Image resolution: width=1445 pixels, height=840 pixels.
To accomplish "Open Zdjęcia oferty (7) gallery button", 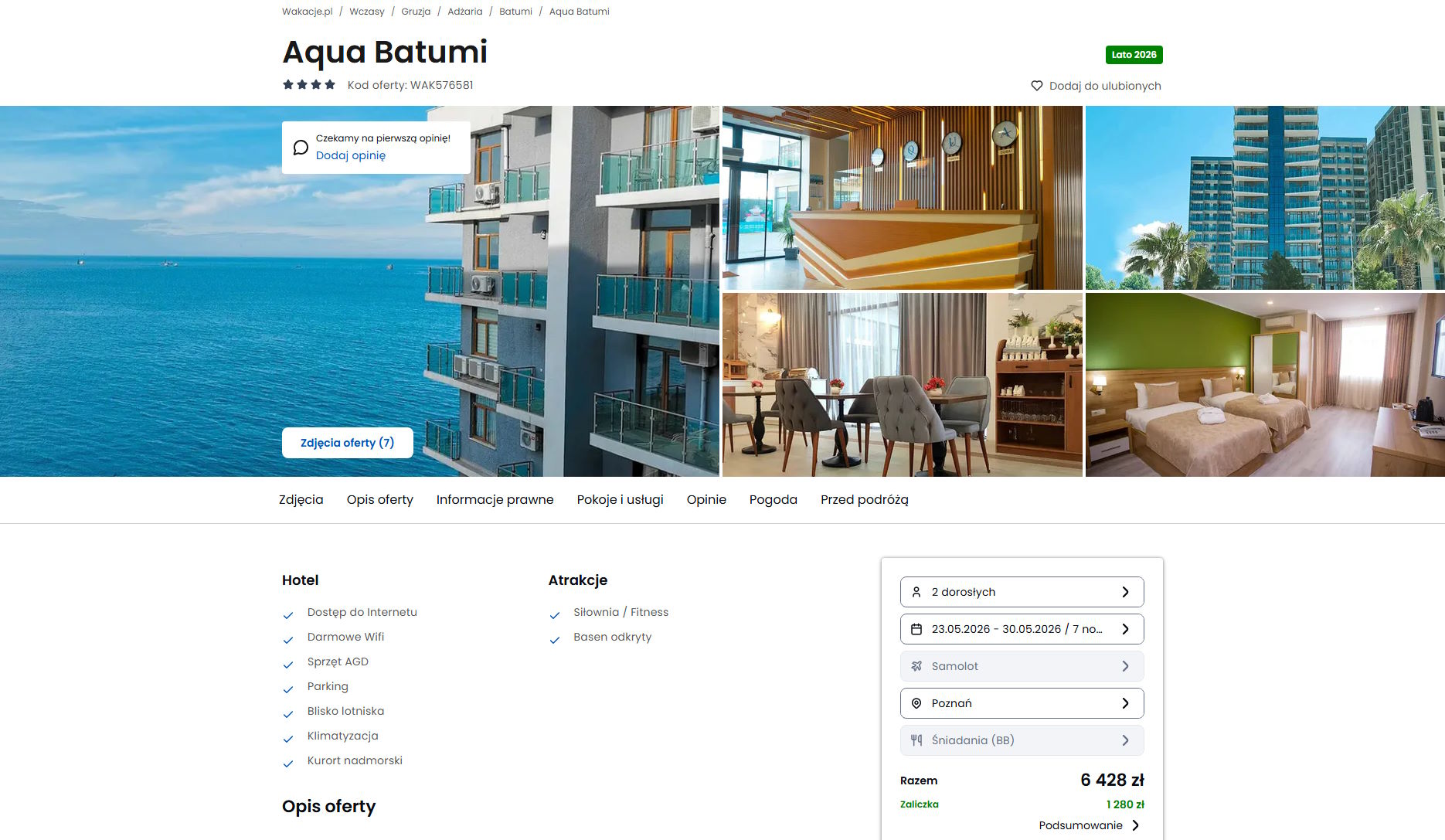I will (x=348, y=443).
